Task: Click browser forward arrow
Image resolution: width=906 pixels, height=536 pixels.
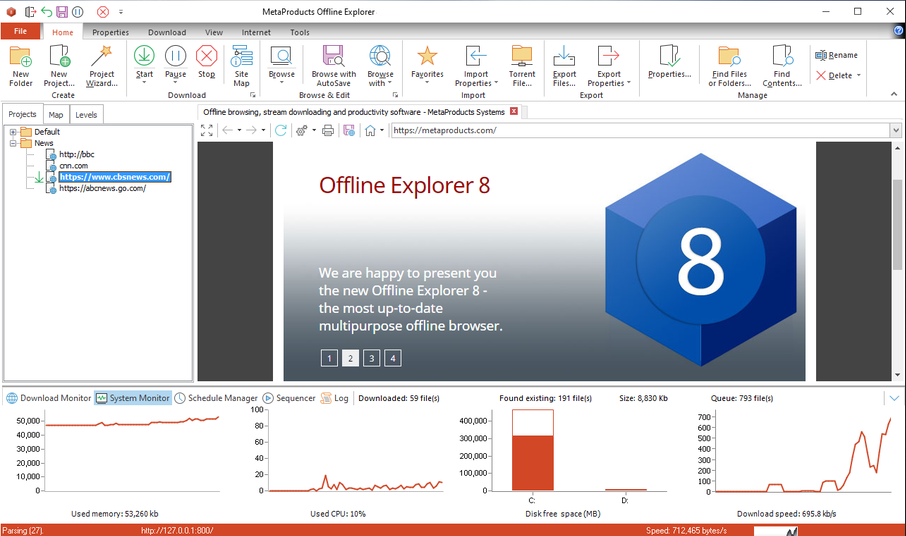Action: 251,131
